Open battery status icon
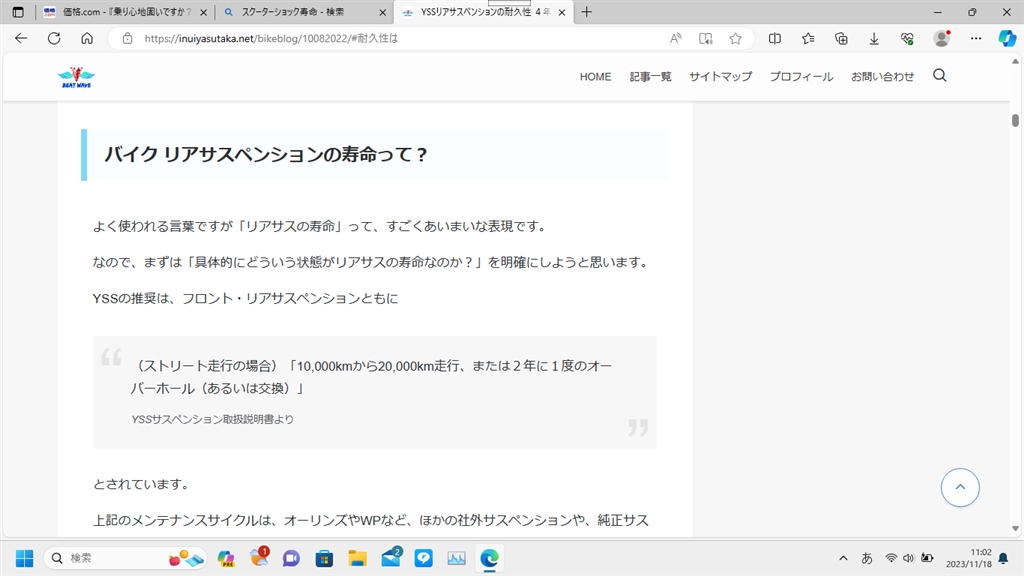 click(927, 558)
